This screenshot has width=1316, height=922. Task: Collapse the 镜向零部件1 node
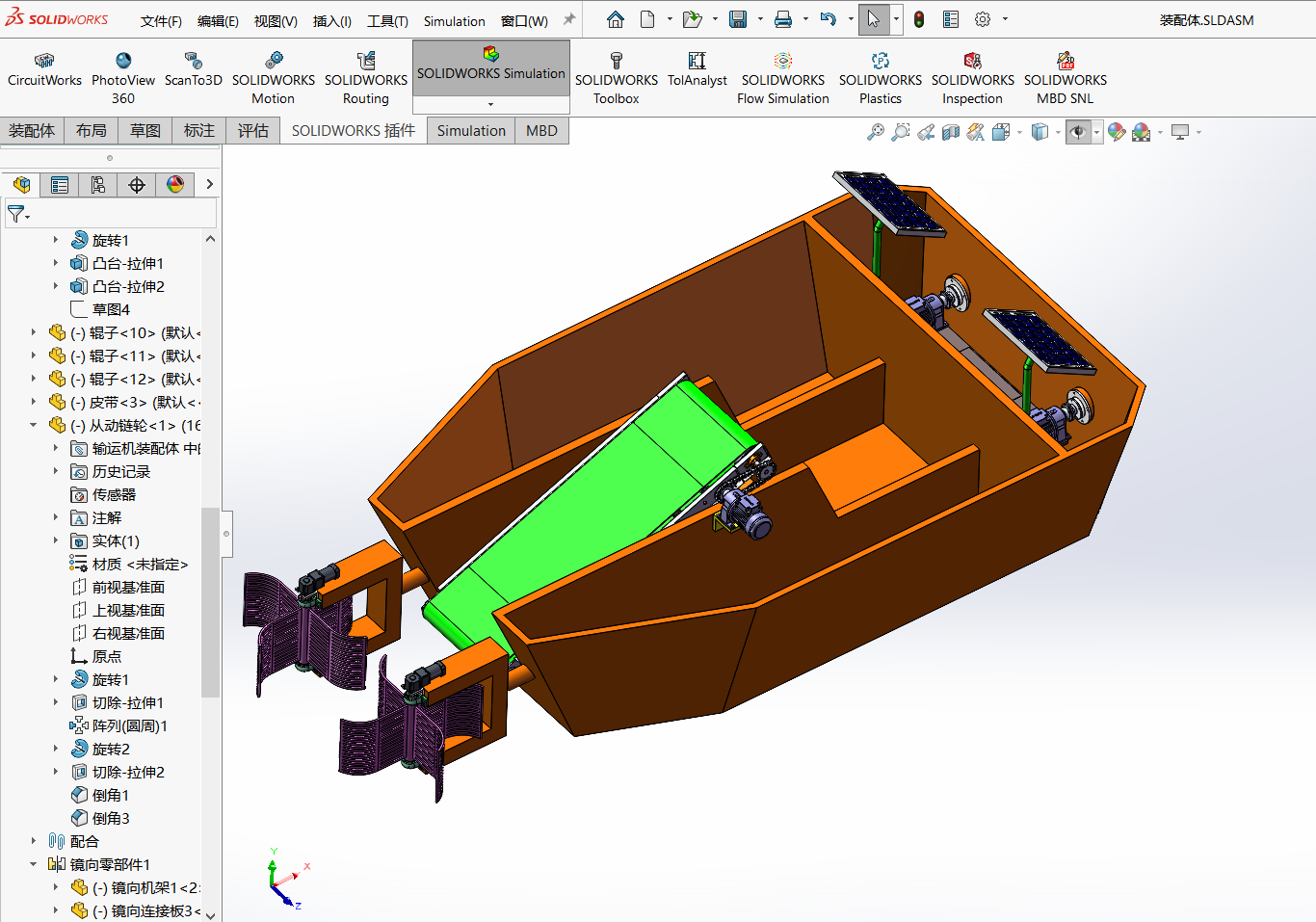tap(34, 864)
